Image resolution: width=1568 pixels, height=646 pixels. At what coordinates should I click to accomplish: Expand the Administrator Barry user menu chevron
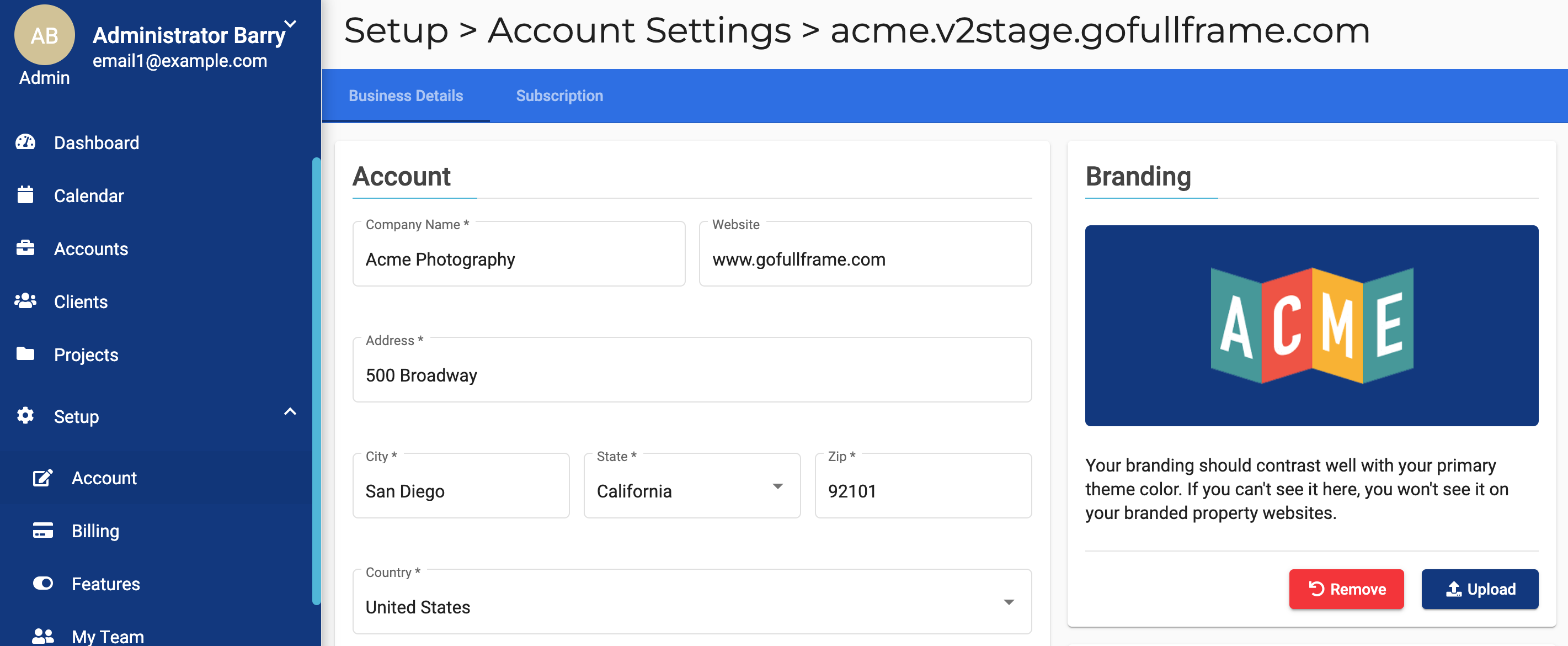tap(291, 24)
